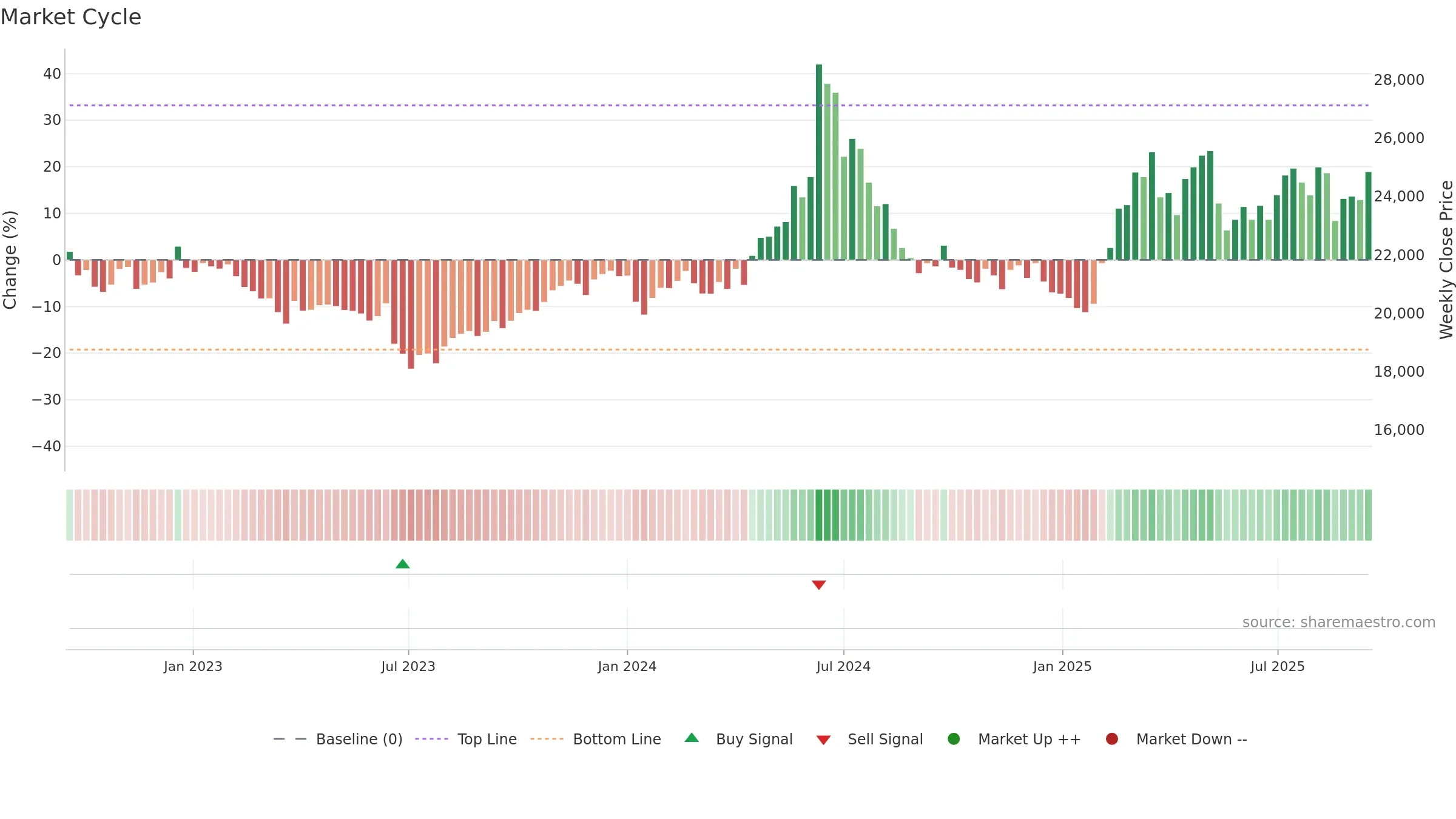Click the '40' tick on the Change (%) axis
This screenshot has width=1456, height=819.
coord(52,73)
